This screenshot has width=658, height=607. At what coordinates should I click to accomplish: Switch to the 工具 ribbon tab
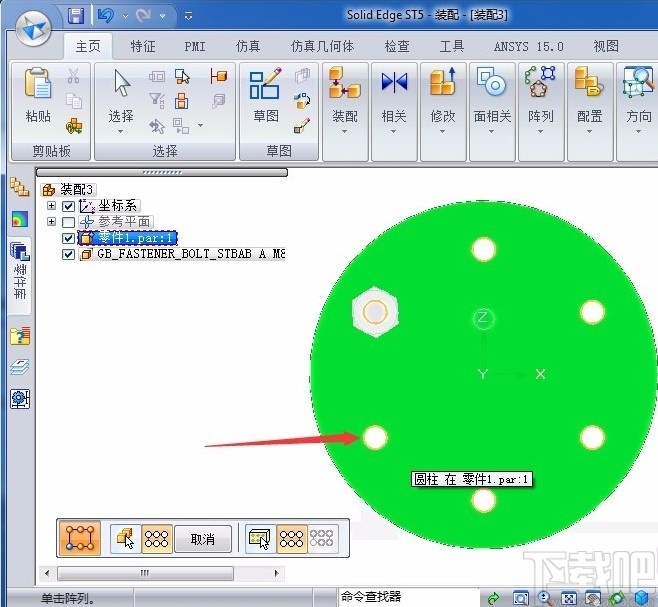452,46
